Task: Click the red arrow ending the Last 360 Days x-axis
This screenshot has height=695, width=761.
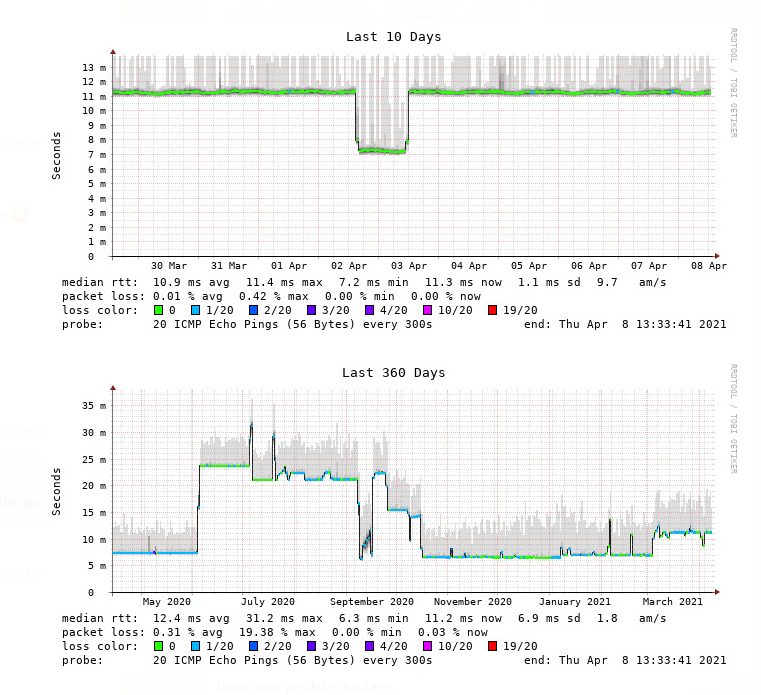Action: click(718, 592)
